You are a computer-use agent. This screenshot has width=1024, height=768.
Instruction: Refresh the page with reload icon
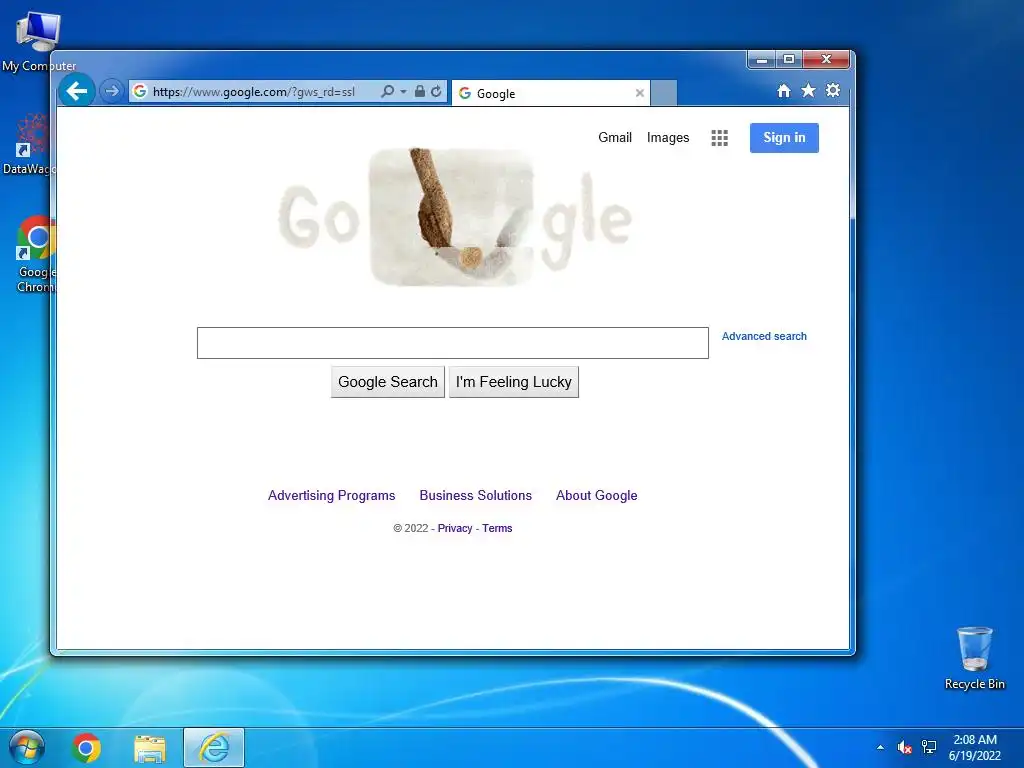[436, 91]
